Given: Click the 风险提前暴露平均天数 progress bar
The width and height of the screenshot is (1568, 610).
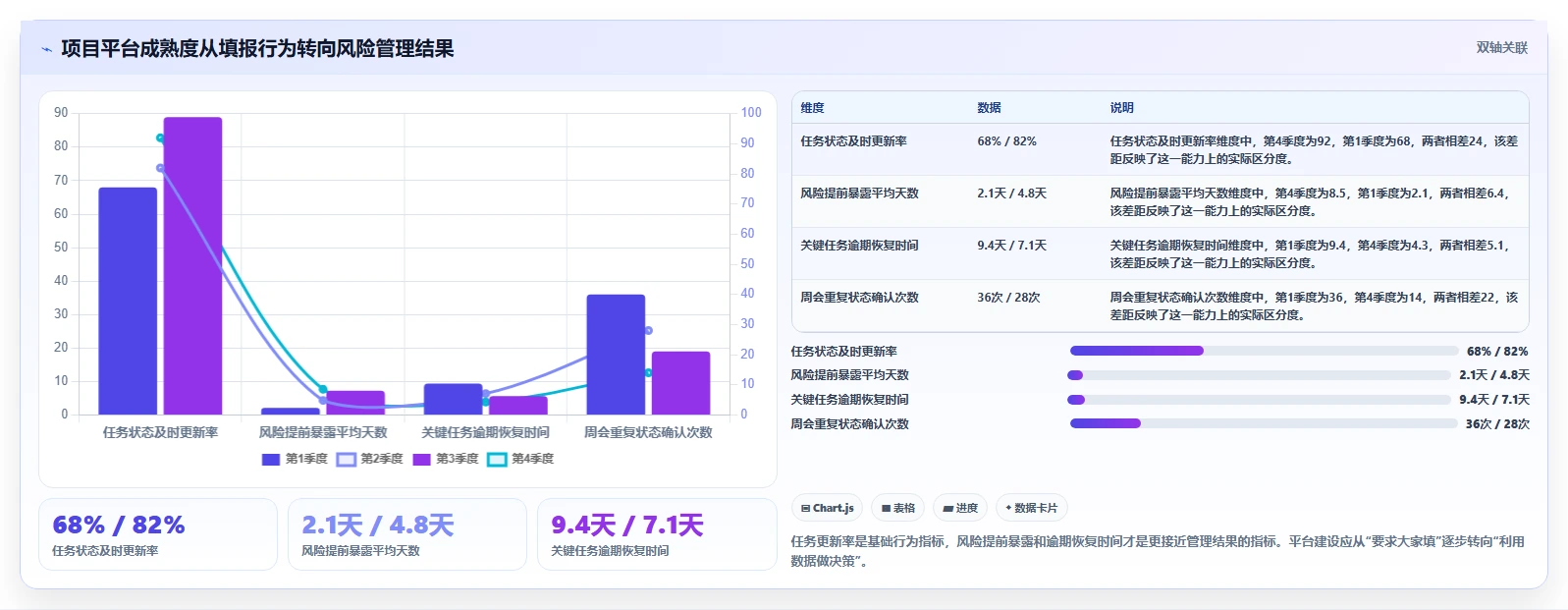Looking at the screenshot, I should click(x=1259, y=375).
